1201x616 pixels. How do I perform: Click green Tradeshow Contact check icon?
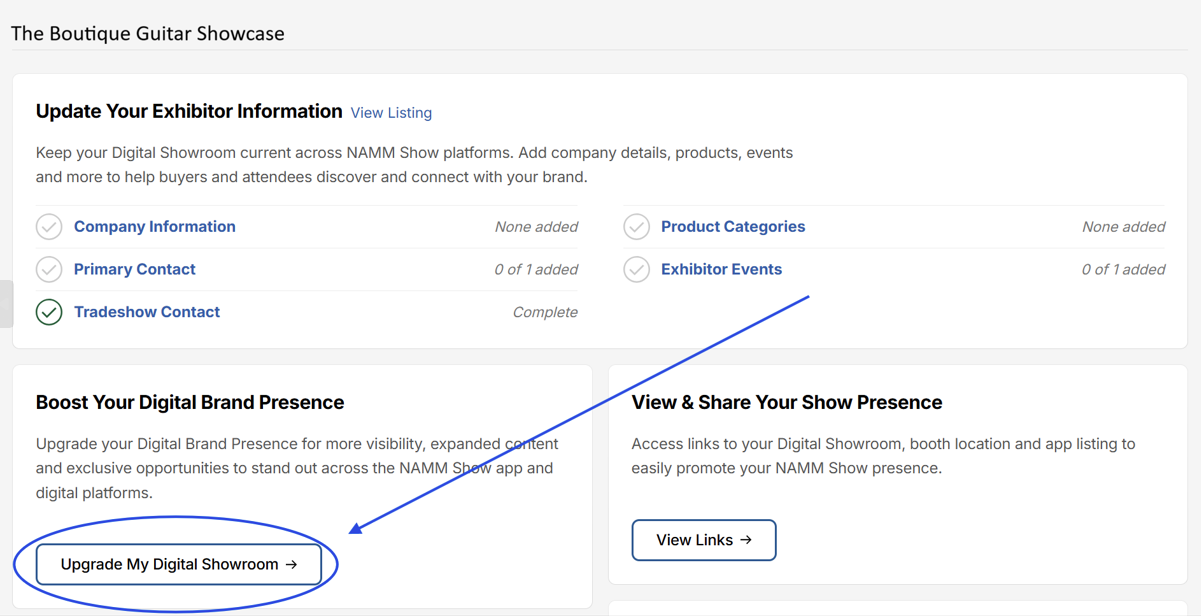[x=49, y=312]
